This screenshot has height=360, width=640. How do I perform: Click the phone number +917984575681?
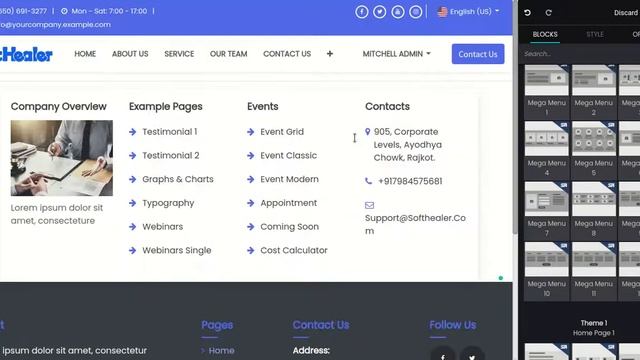(x=410, y=181)
